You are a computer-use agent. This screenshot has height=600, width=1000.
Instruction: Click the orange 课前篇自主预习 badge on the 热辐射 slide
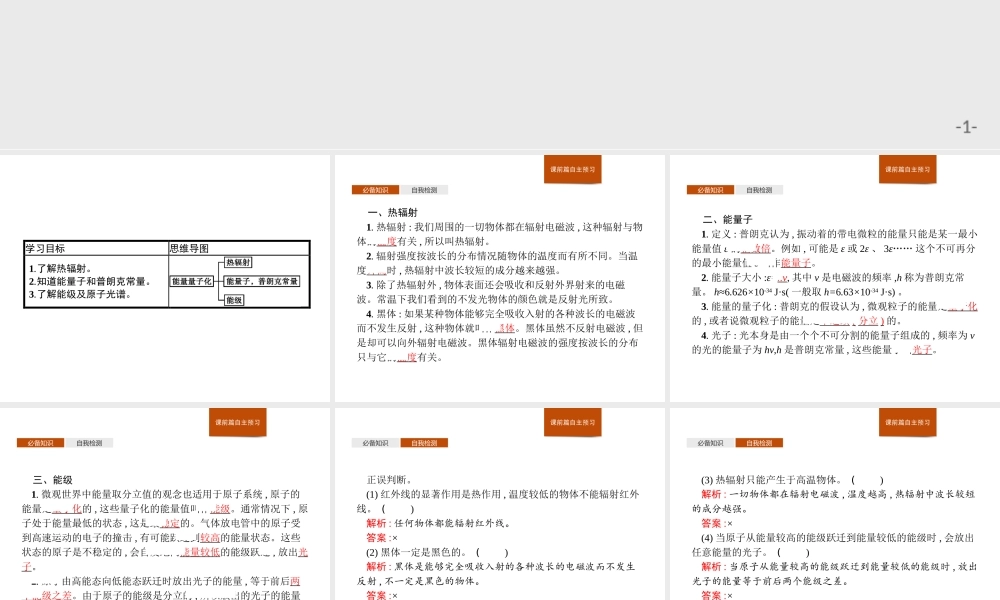tap(573, 169)
